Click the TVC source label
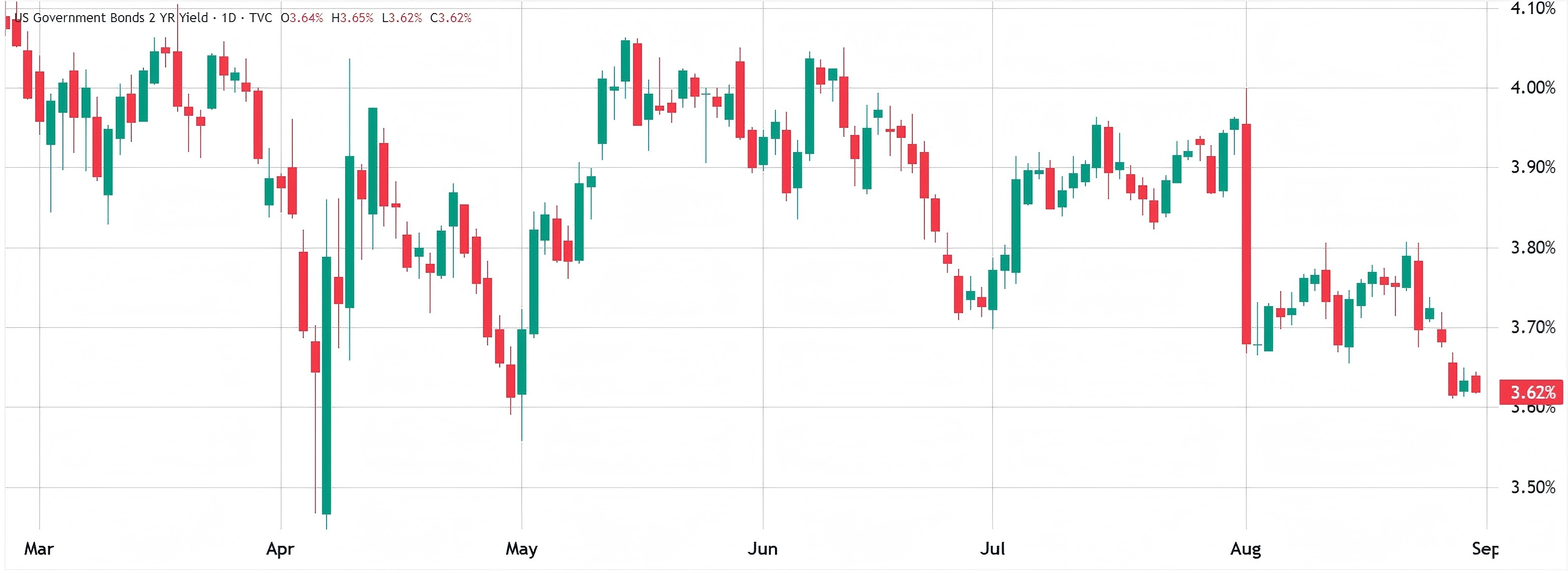Image resolution: width=1568 pixels, height=573 pixels. [x=261, y=18]
